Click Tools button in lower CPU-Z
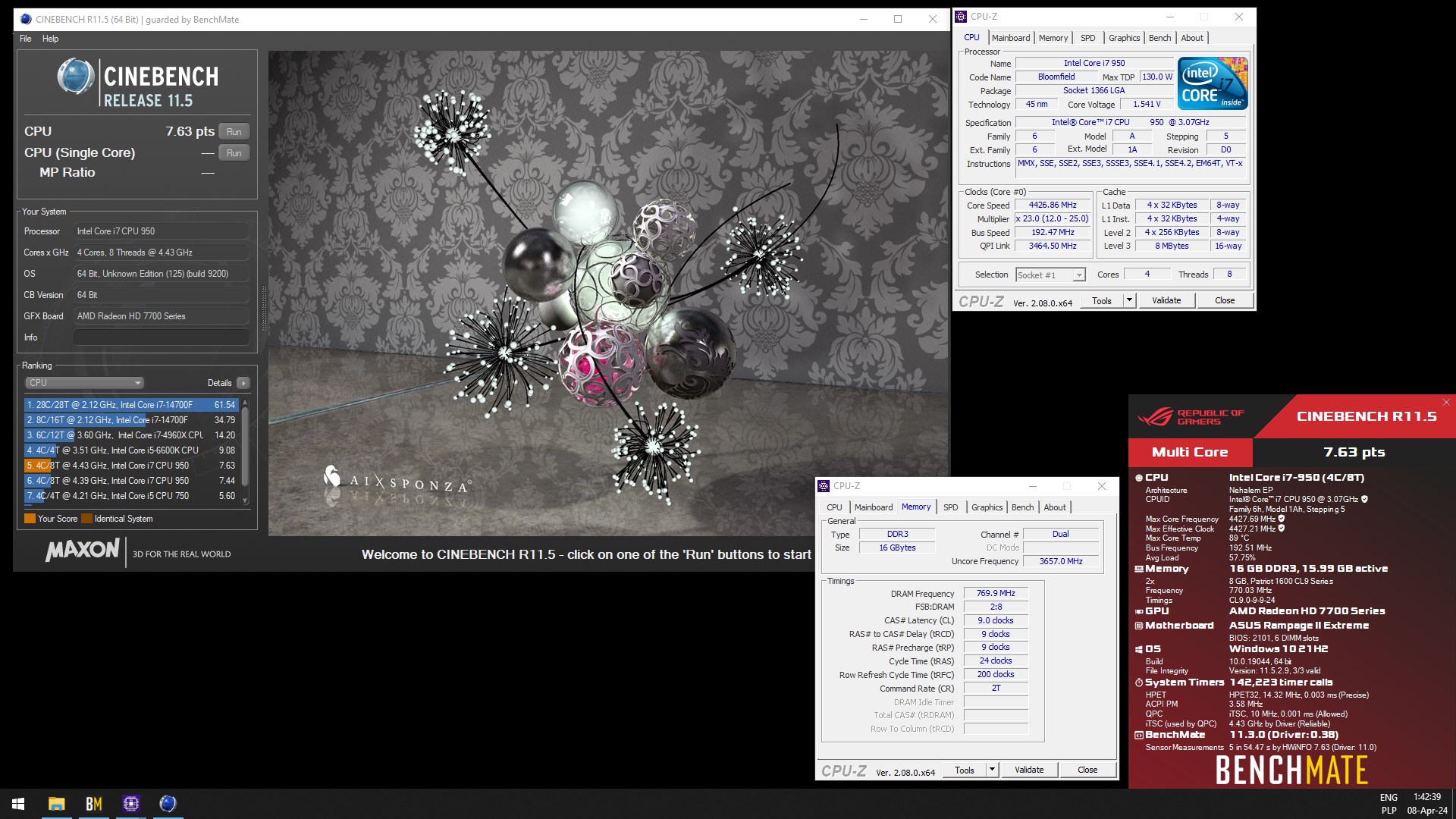 (964, 770)
